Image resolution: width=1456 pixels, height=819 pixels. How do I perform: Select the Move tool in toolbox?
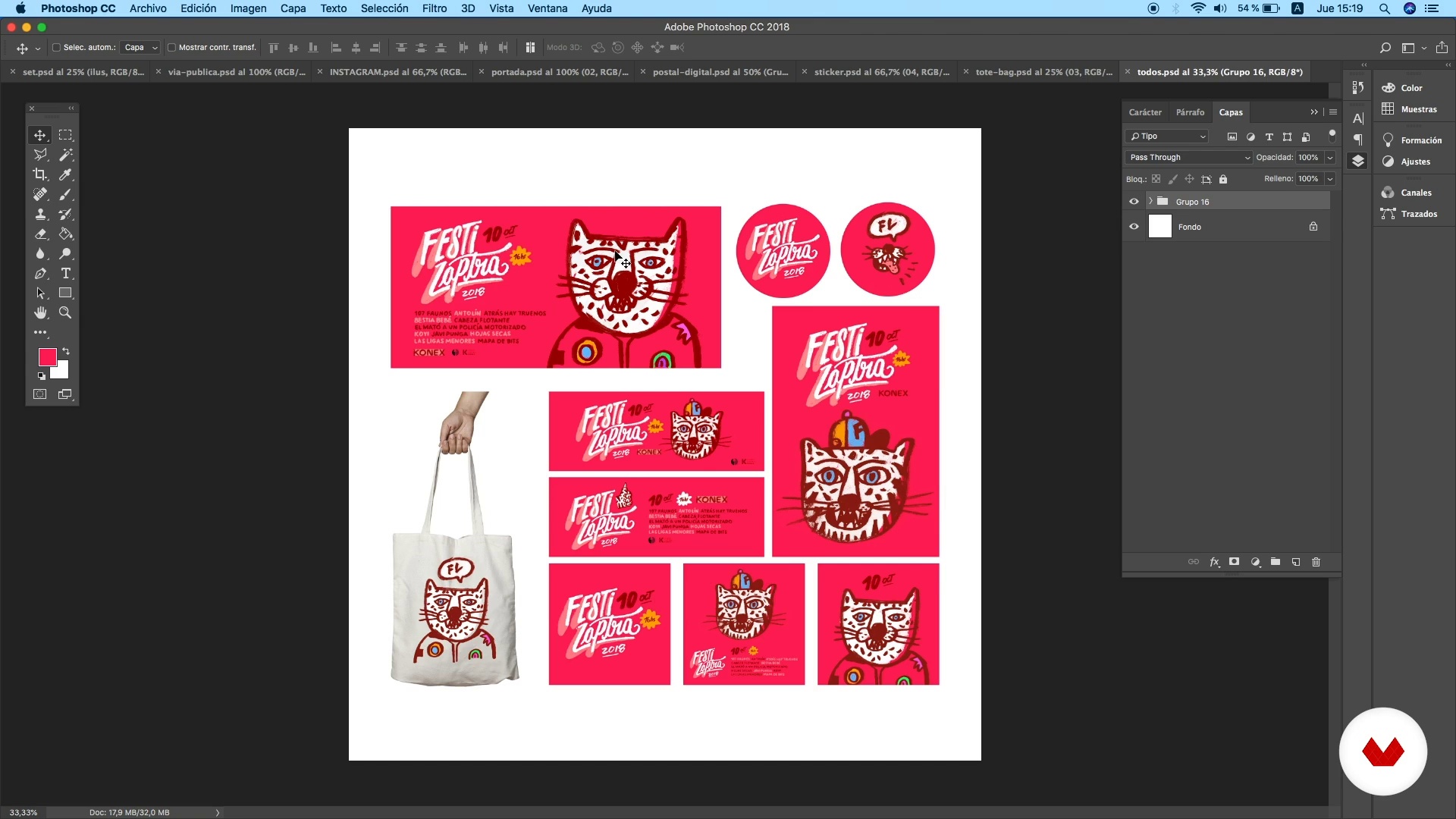pos(39,135)
